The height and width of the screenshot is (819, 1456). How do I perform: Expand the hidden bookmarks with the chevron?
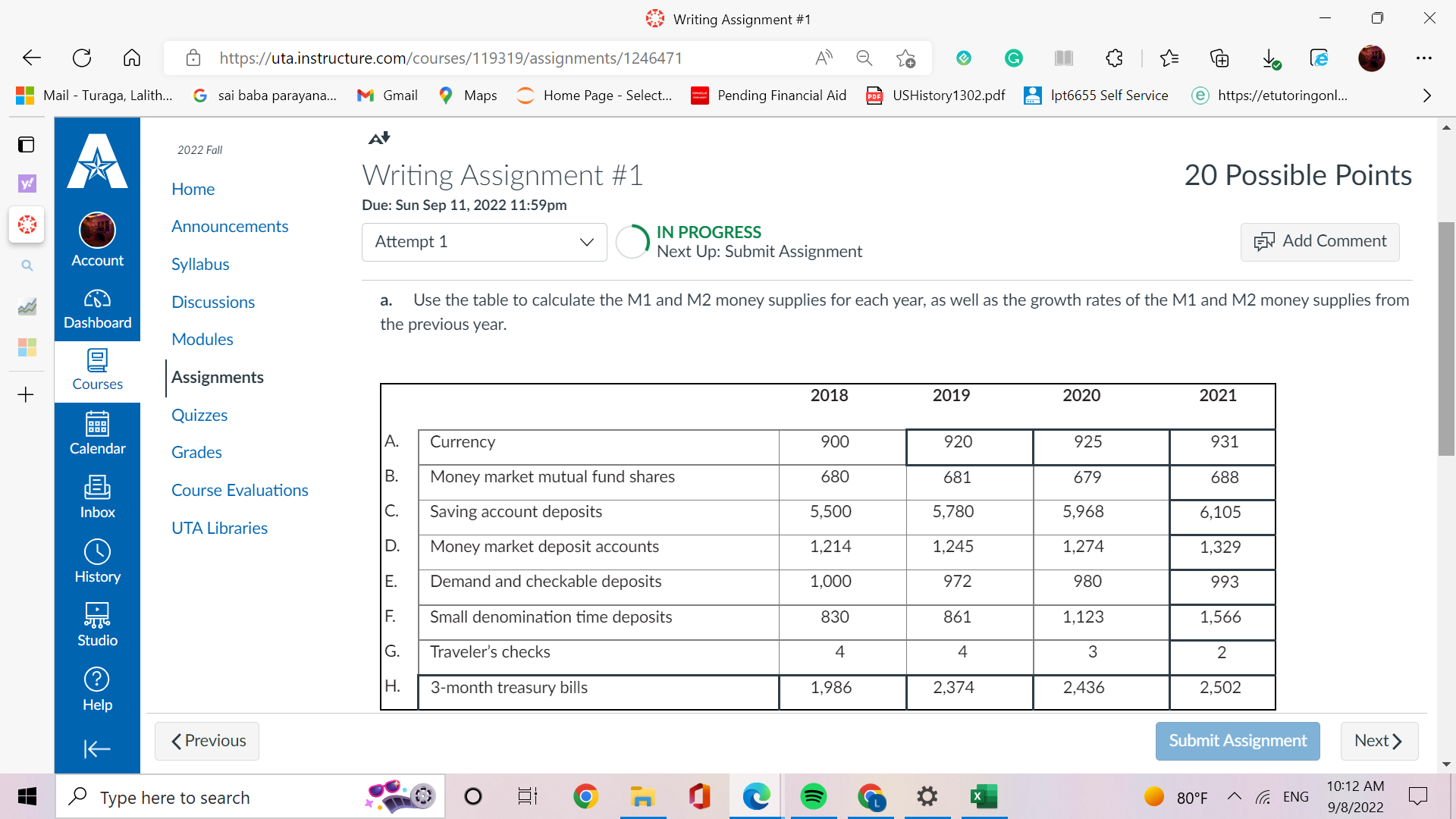pos(1426,96)
